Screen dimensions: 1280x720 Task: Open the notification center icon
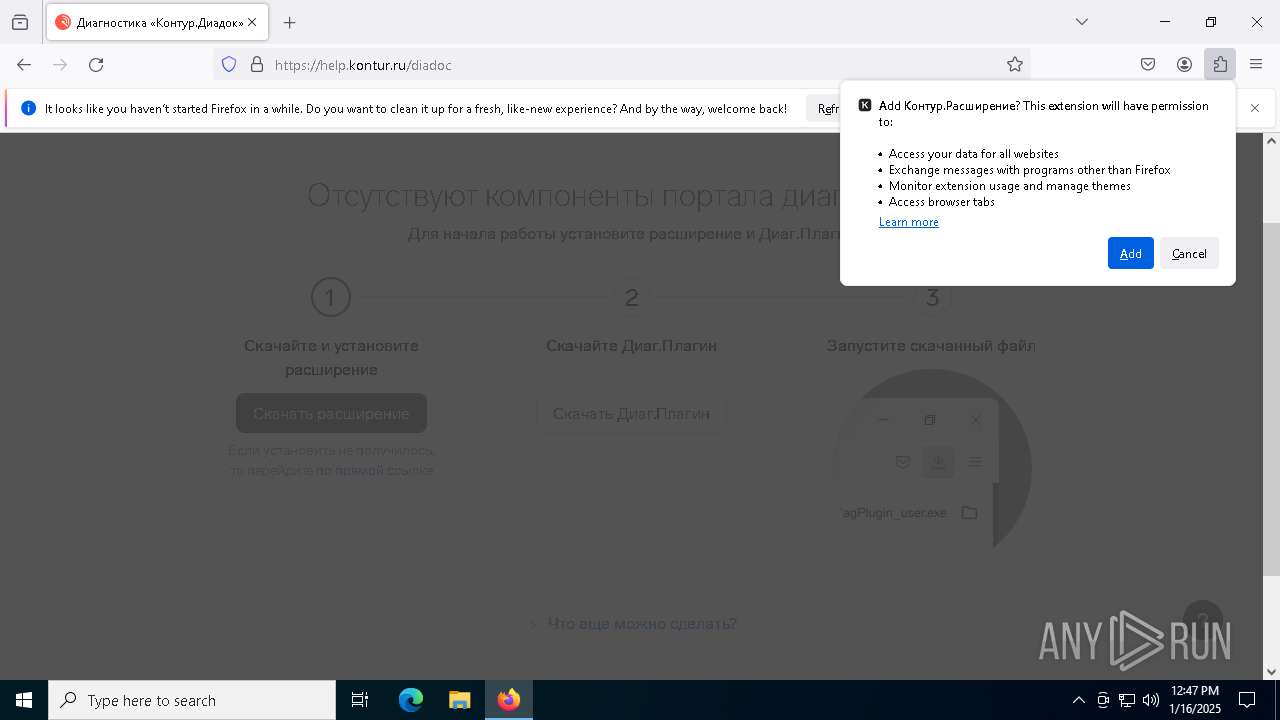(x=1247, y=700)
